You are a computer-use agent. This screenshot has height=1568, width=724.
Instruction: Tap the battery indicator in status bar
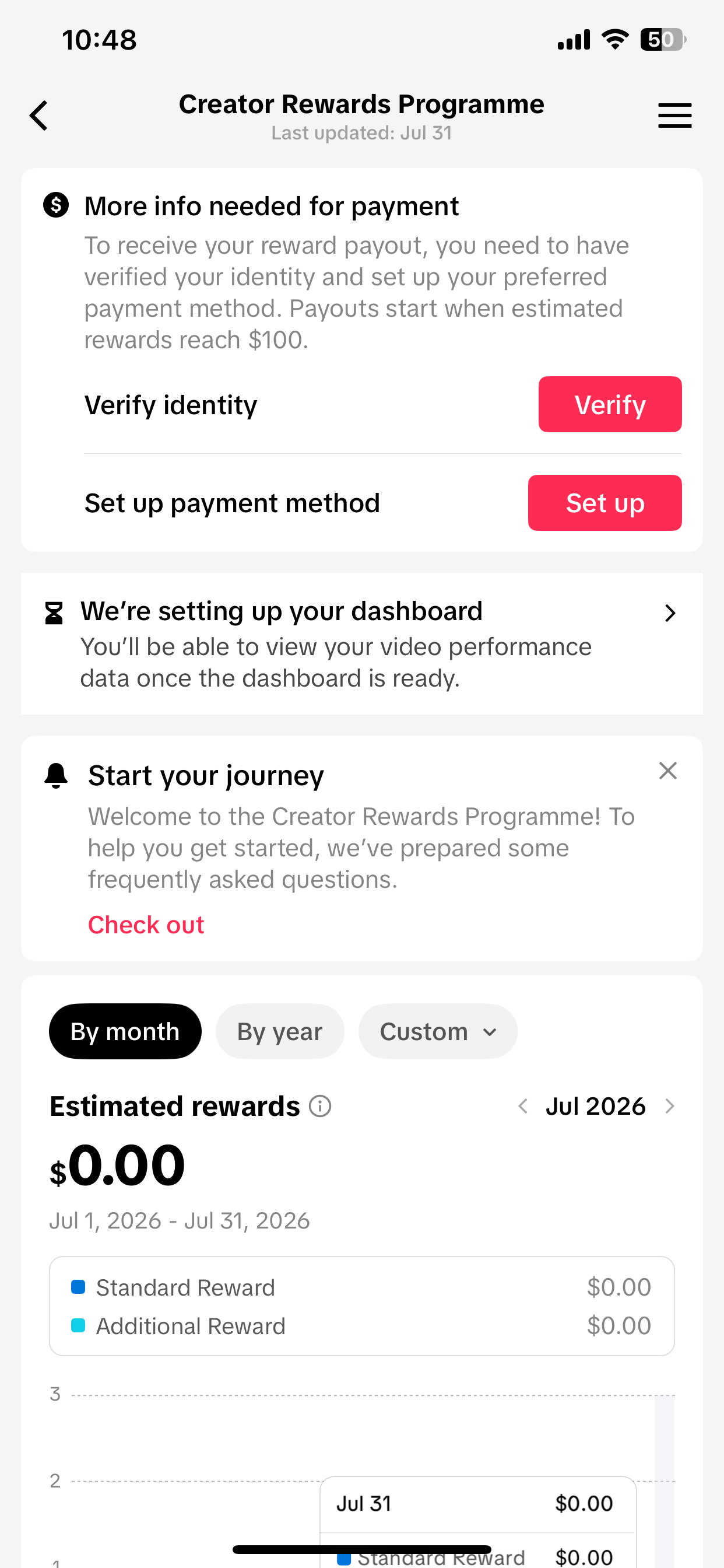pos(663,40)
